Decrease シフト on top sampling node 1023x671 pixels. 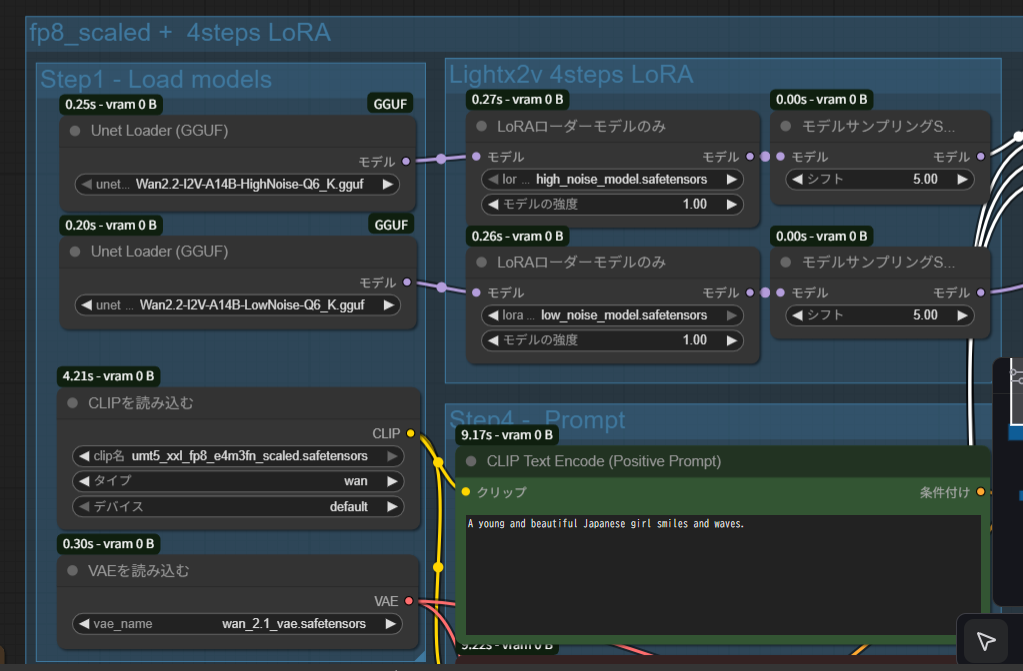(x=797, y=179)
